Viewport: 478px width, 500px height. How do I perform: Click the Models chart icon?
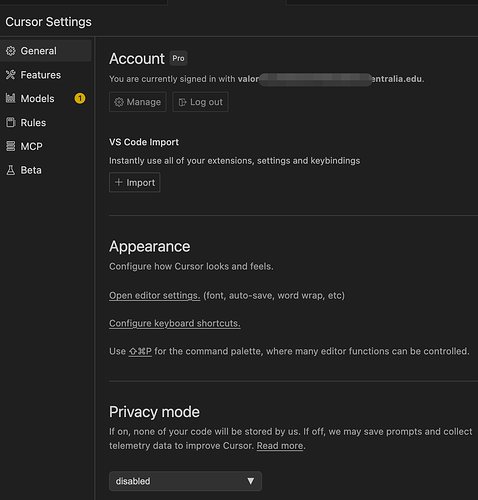tap(11, 98)
